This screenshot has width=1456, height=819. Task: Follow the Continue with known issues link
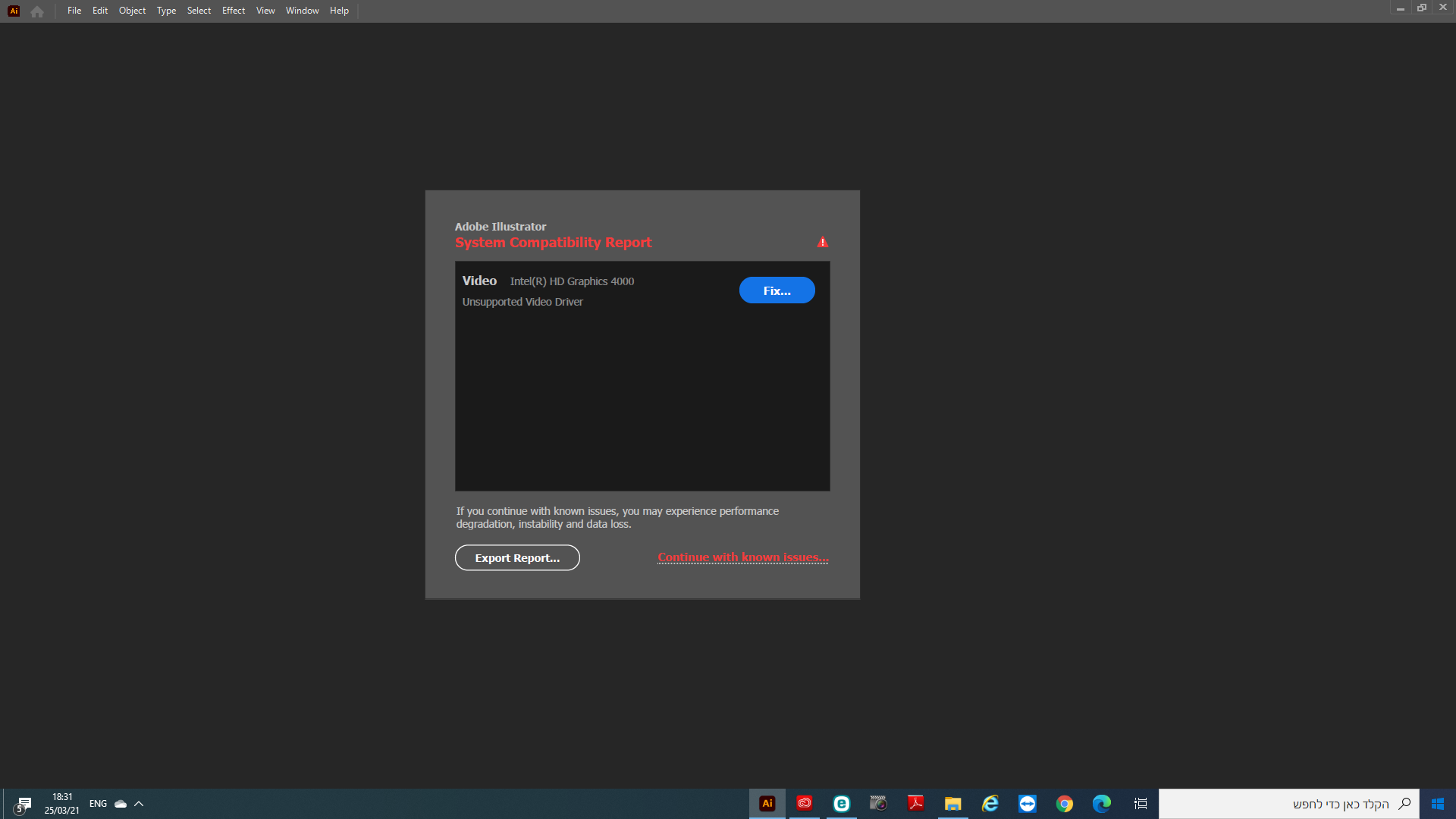(x=743, y=557)
